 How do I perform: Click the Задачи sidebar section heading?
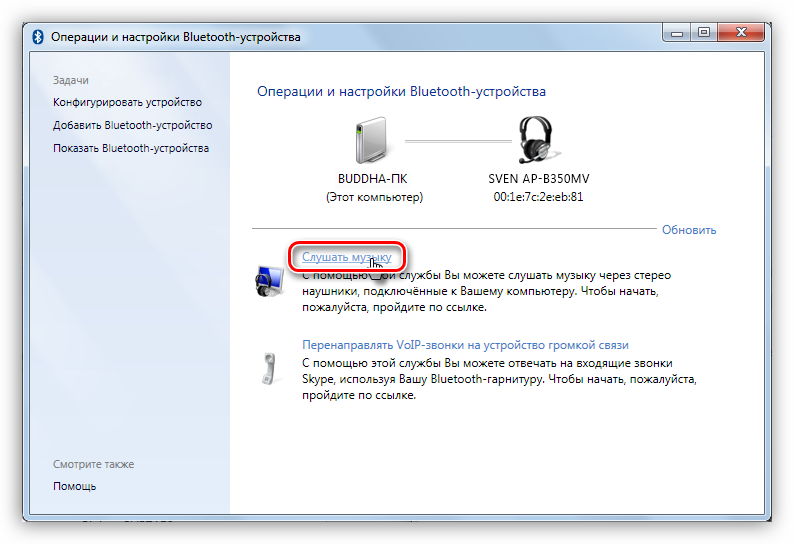[71, 80]
